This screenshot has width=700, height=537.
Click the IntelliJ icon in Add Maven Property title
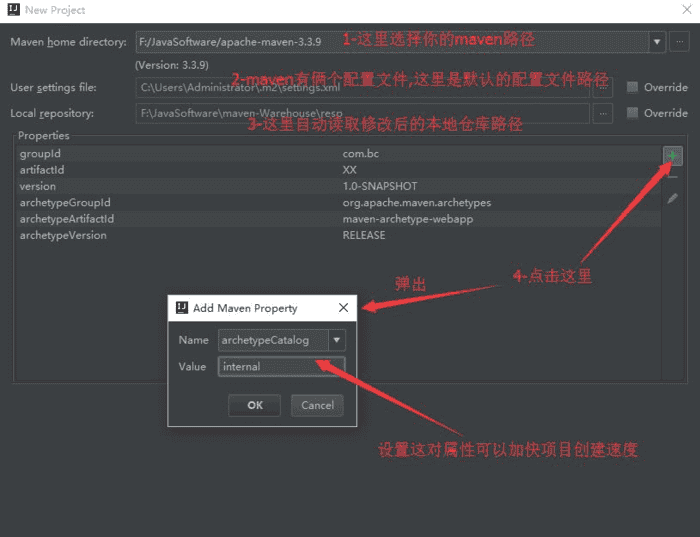click(x=182, y=308)
